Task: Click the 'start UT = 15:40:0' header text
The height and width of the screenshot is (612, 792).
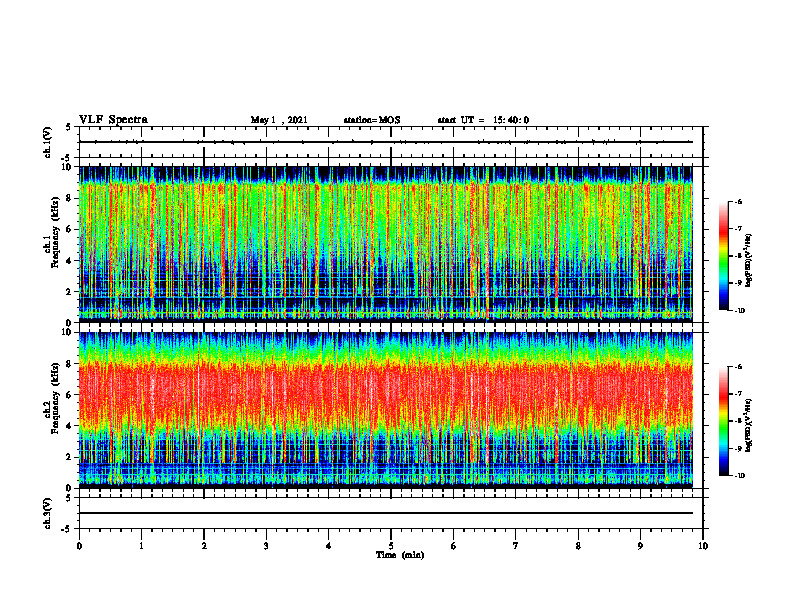Action: click(x=483, y=120)
